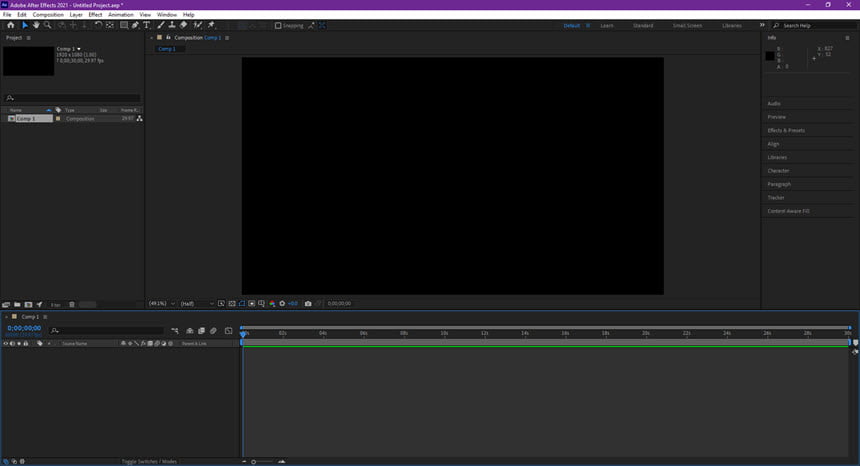Select the Zoom magnifier tool
This screenshot has width=860, height=466.
(48, 25)
